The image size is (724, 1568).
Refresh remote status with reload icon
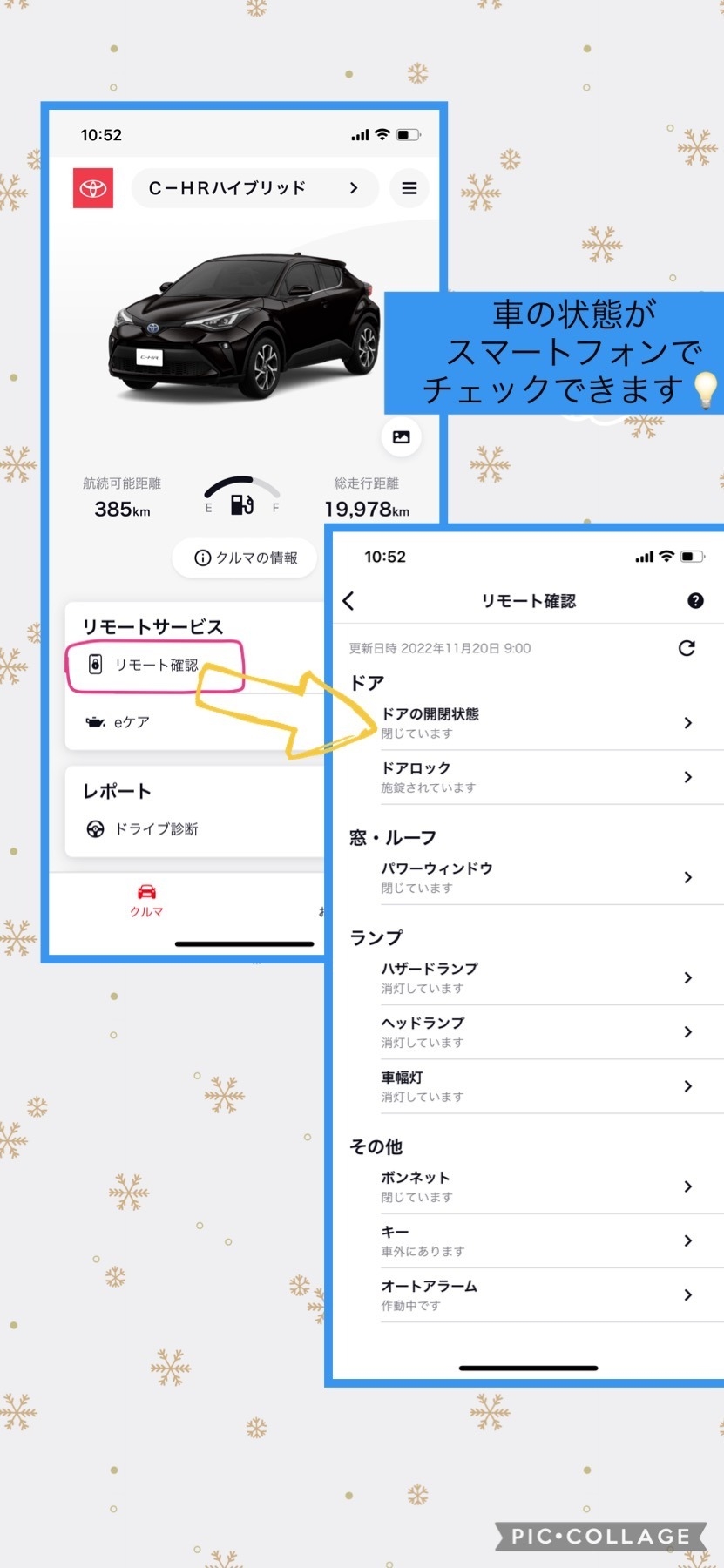pos(687,648)
